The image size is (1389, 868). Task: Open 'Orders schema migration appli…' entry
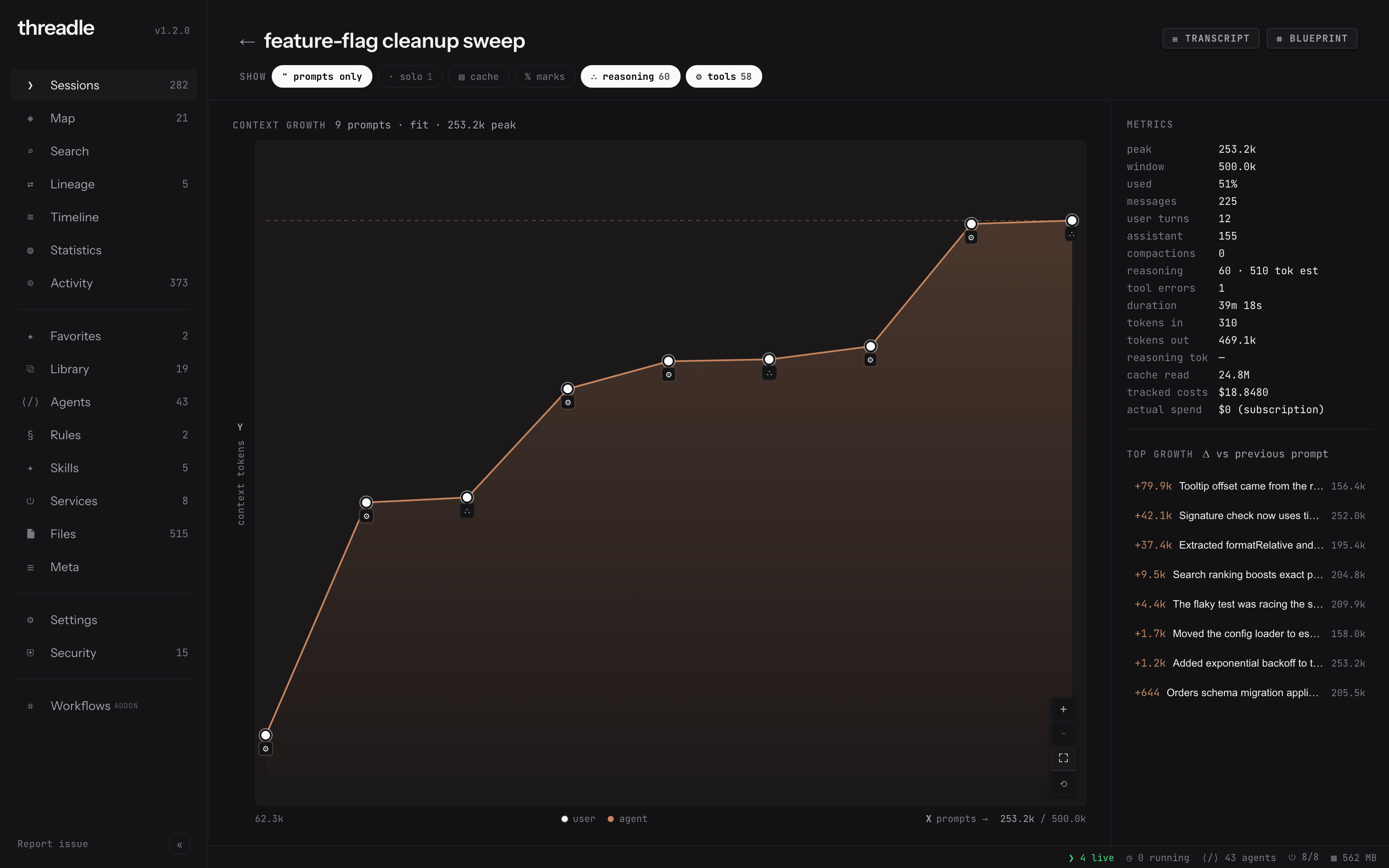click(1250, 693)
